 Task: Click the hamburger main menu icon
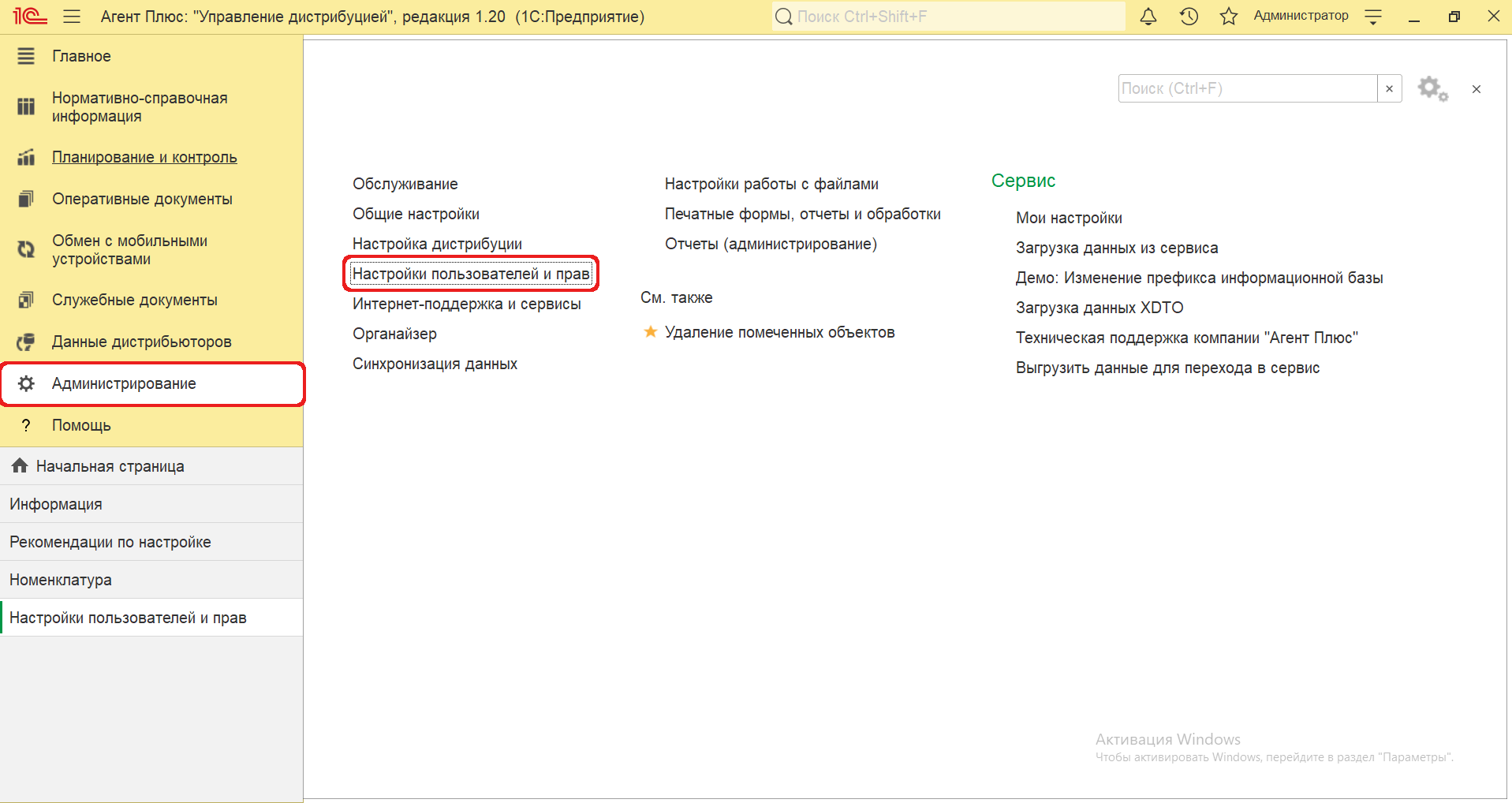[x=72, y=17]
